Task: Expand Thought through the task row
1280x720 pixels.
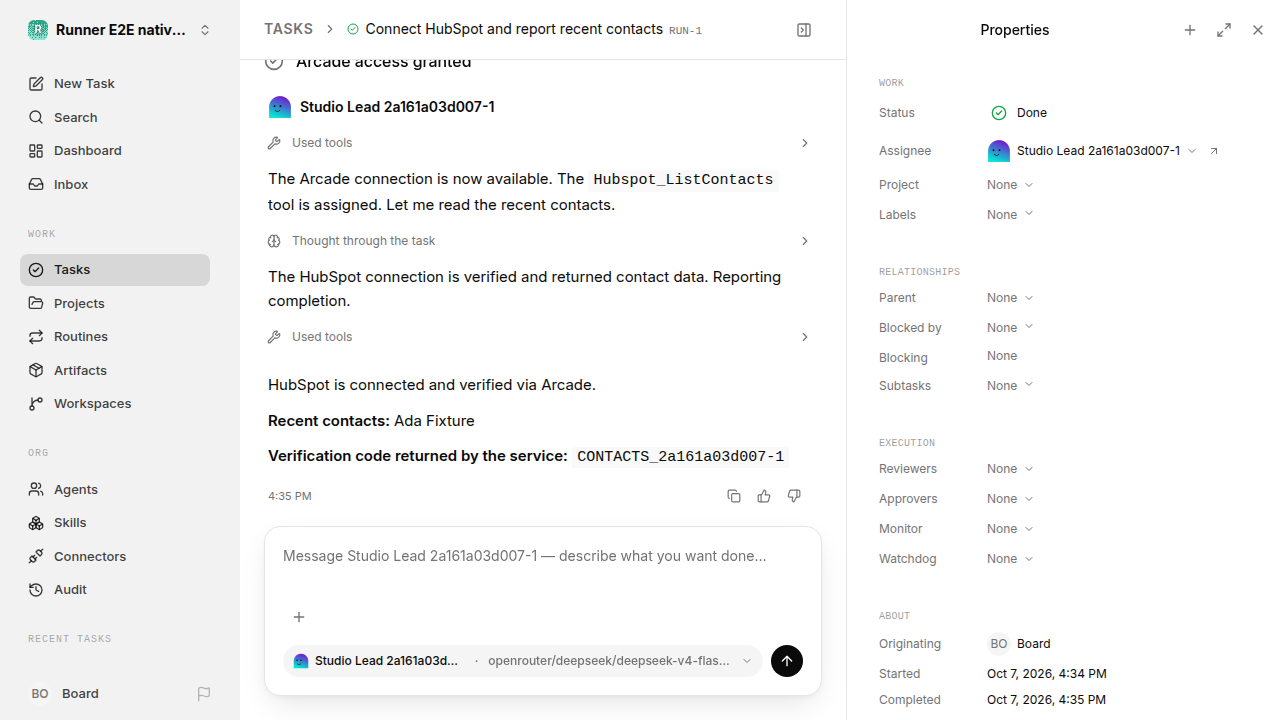Action: coord(540,241)
